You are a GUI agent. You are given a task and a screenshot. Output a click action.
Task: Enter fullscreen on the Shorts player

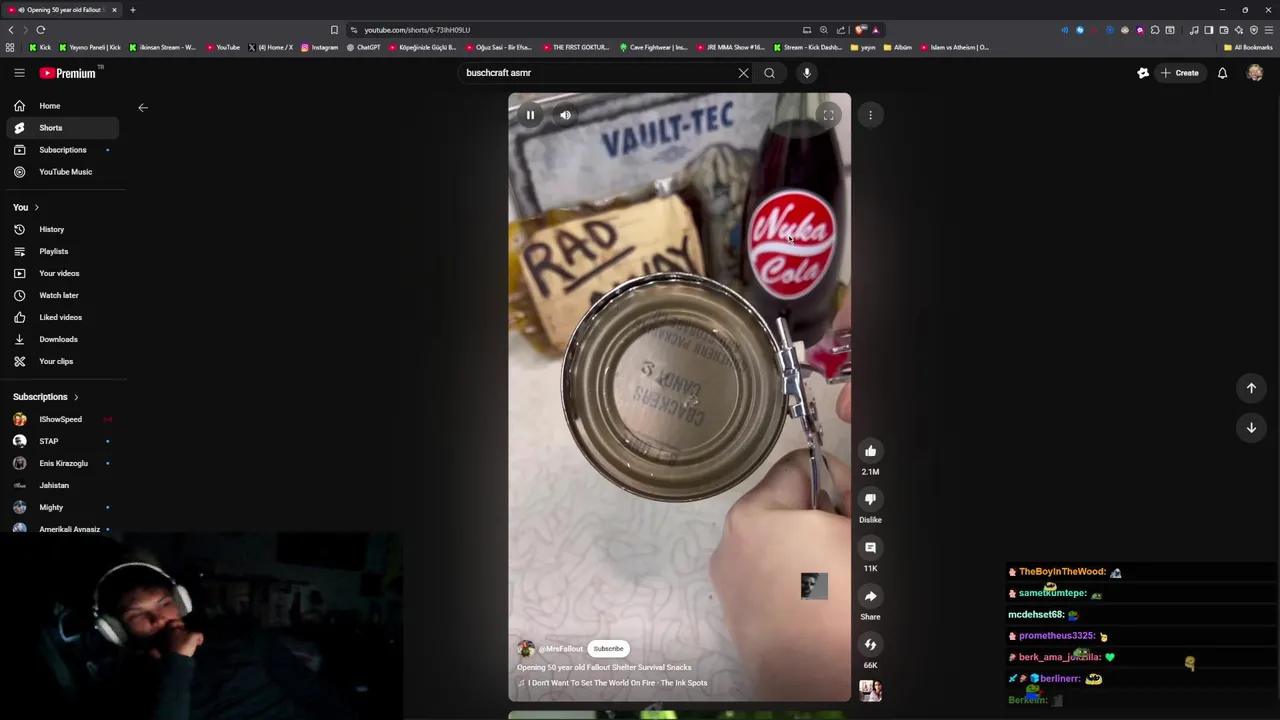coord(828,115)
